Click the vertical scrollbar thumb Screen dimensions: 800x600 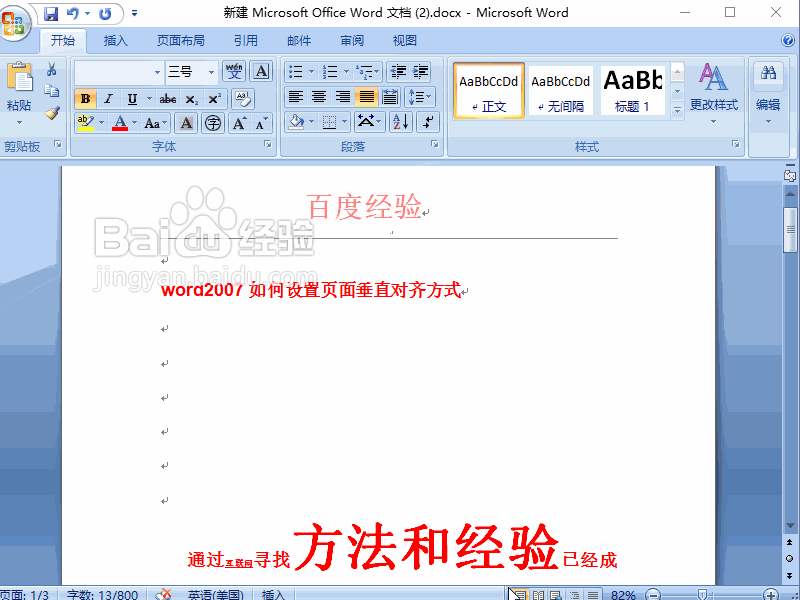coord(790,230)
